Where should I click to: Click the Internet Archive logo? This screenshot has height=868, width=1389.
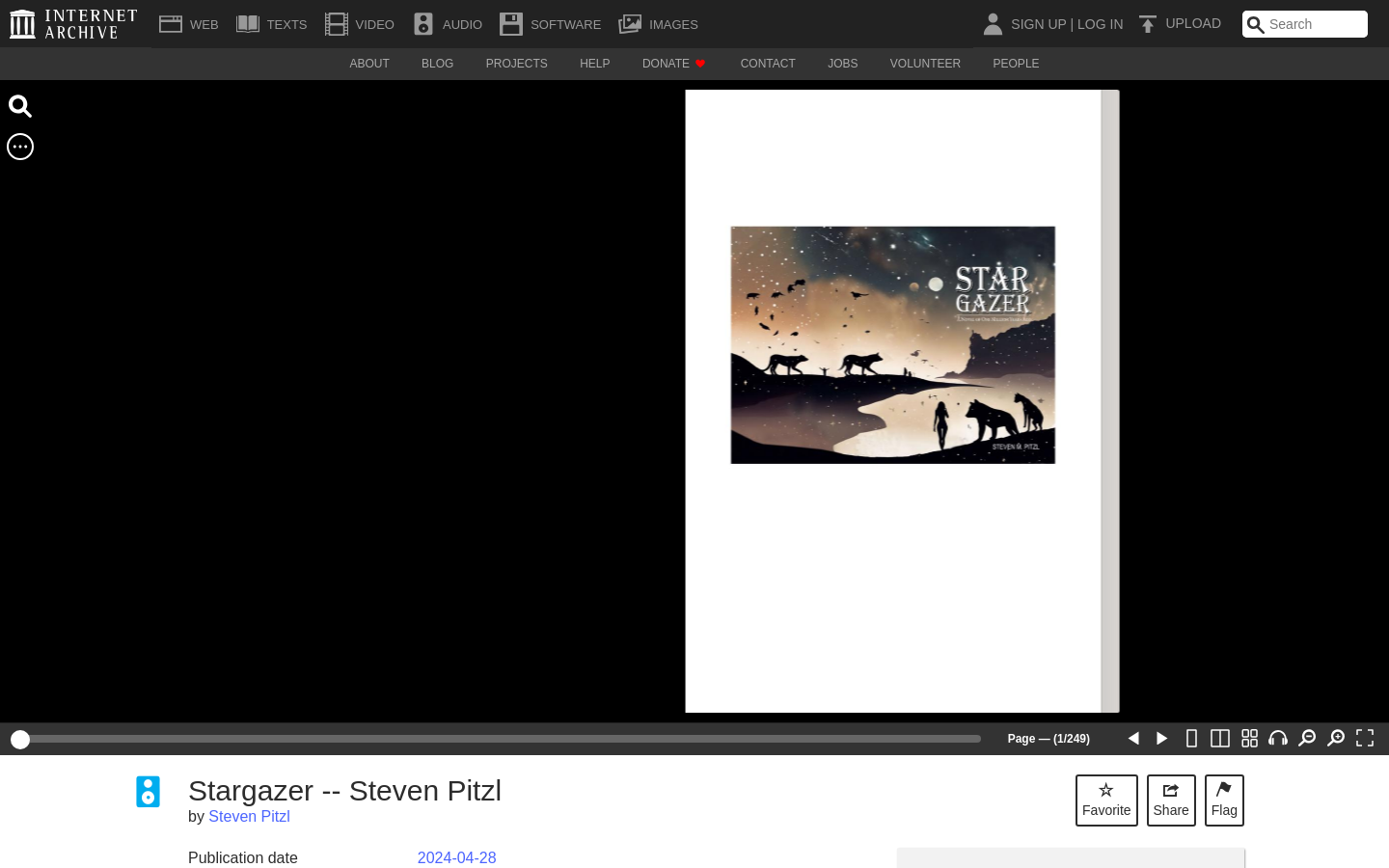coord(73,24)
